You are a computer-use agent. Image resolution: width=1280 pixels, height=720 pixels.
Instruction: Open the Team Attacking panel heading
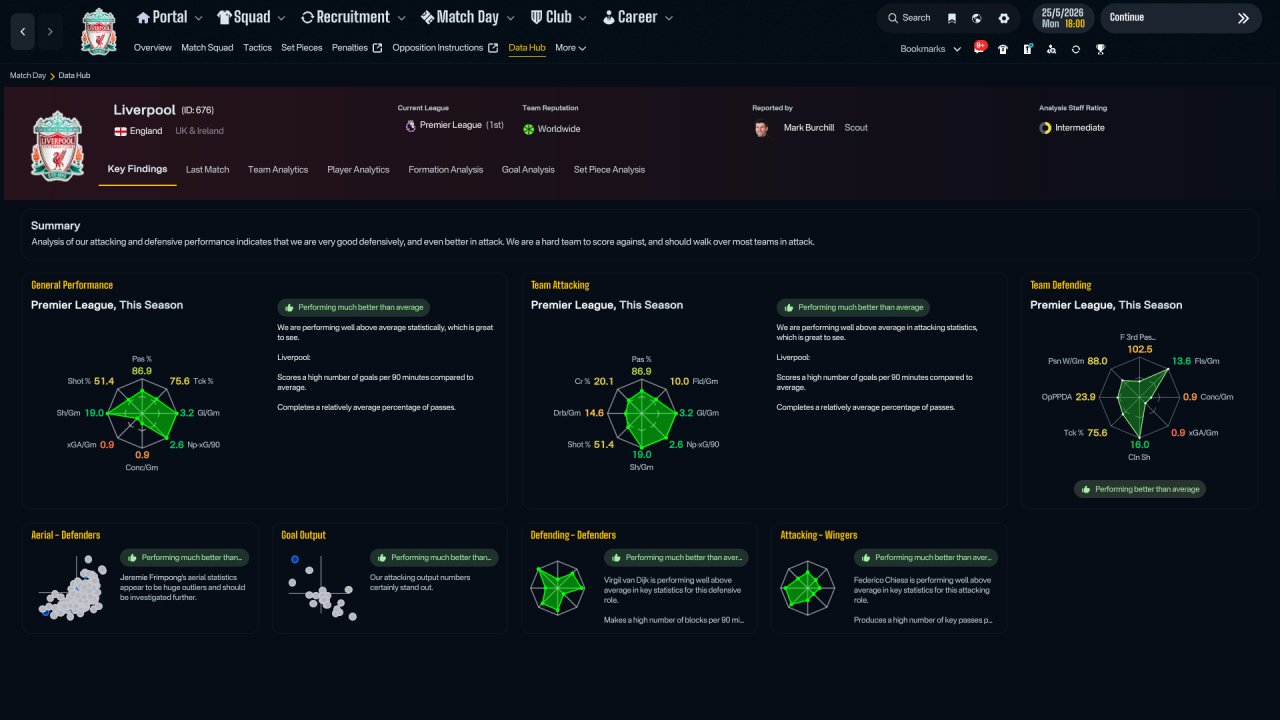click(560, 285)
